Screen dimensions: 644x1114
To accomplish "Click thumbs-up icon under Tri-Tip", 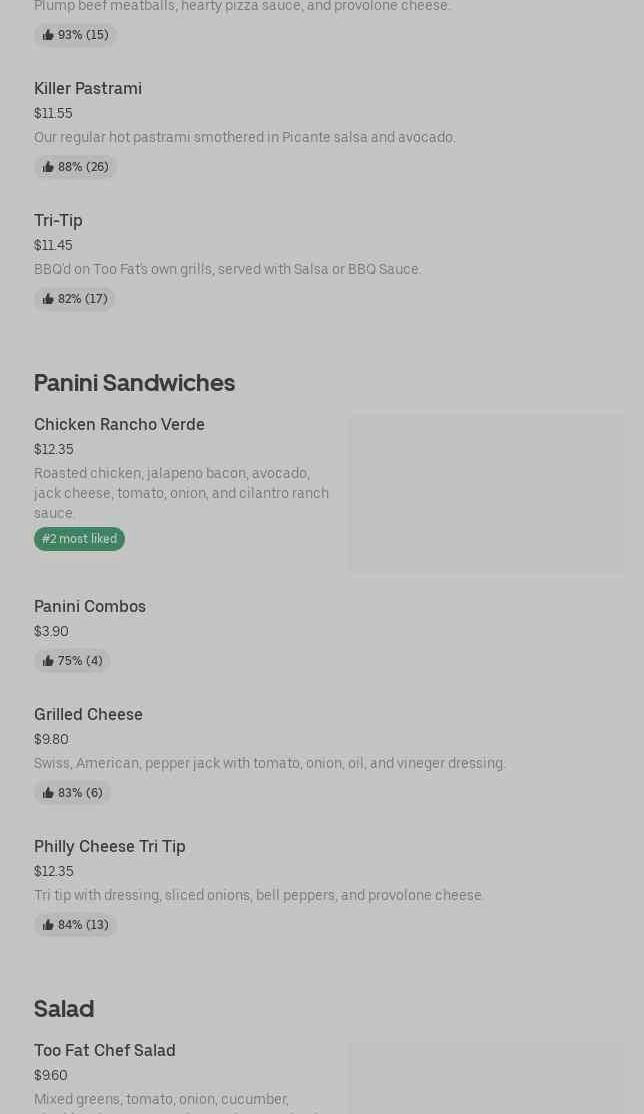I will [x=48, y=299].
